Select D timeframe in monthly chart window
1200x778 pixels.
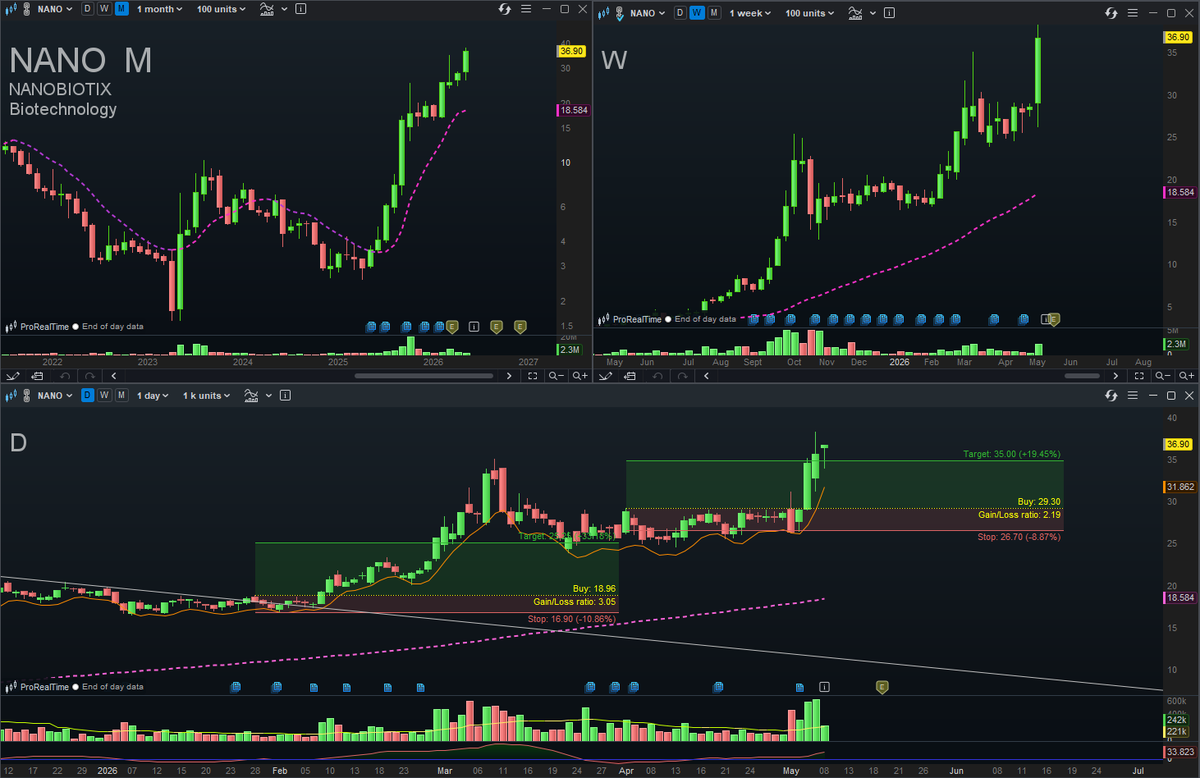coord(88,9)
